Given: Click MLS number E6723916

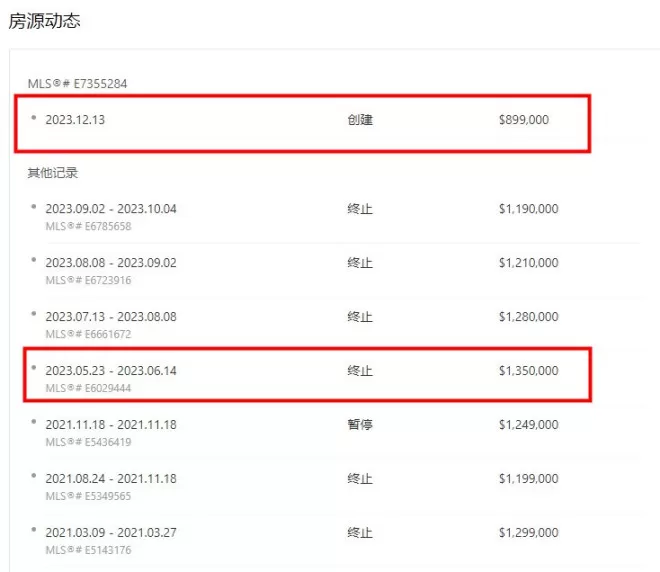Looking at the screenshot, I should coord(88,280).
